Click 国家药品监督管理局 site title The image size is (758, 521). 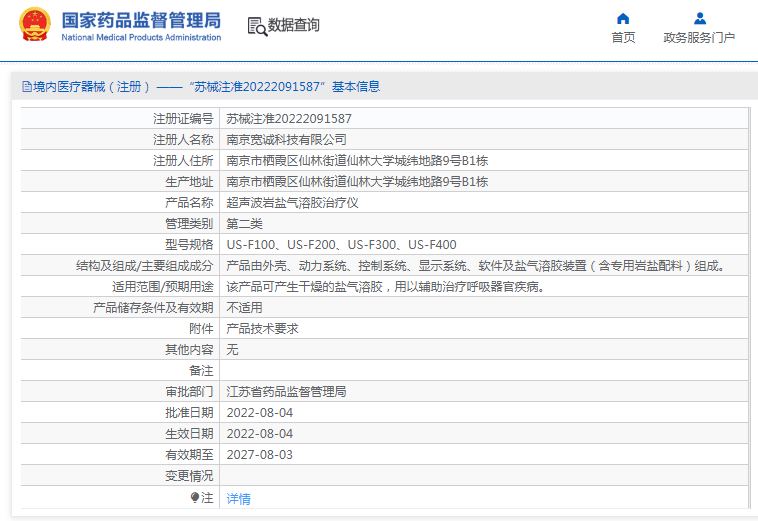coord(141,20)
